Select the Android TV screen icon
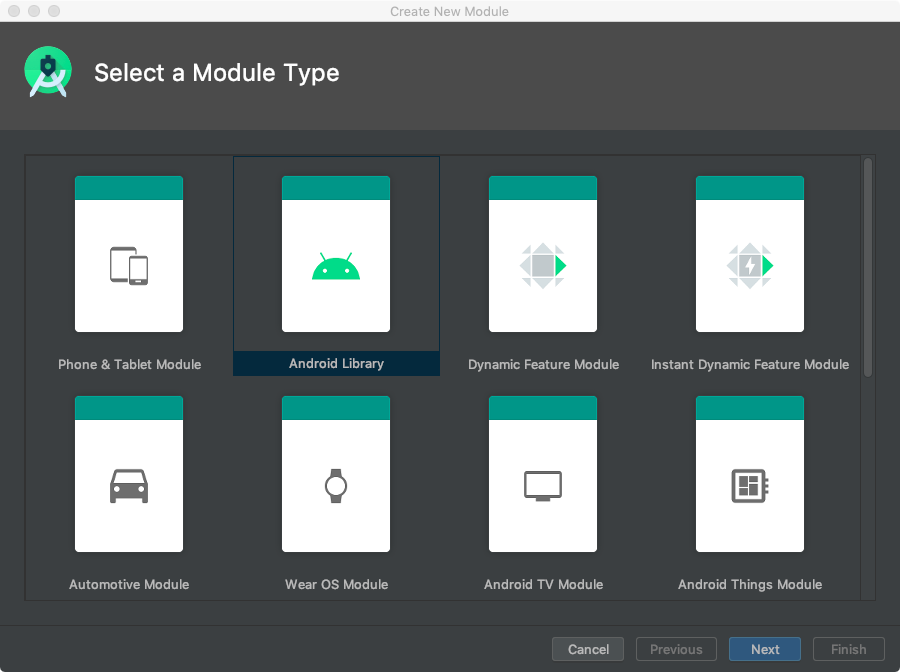900x672 pixels. (x=543, y=486)
